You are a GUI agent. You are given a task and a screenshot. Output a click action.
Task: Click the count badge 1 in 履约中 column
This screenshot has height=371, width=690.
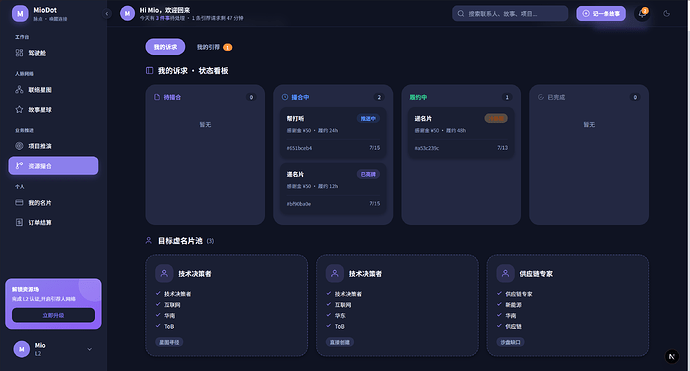click(x=507, y=97)
